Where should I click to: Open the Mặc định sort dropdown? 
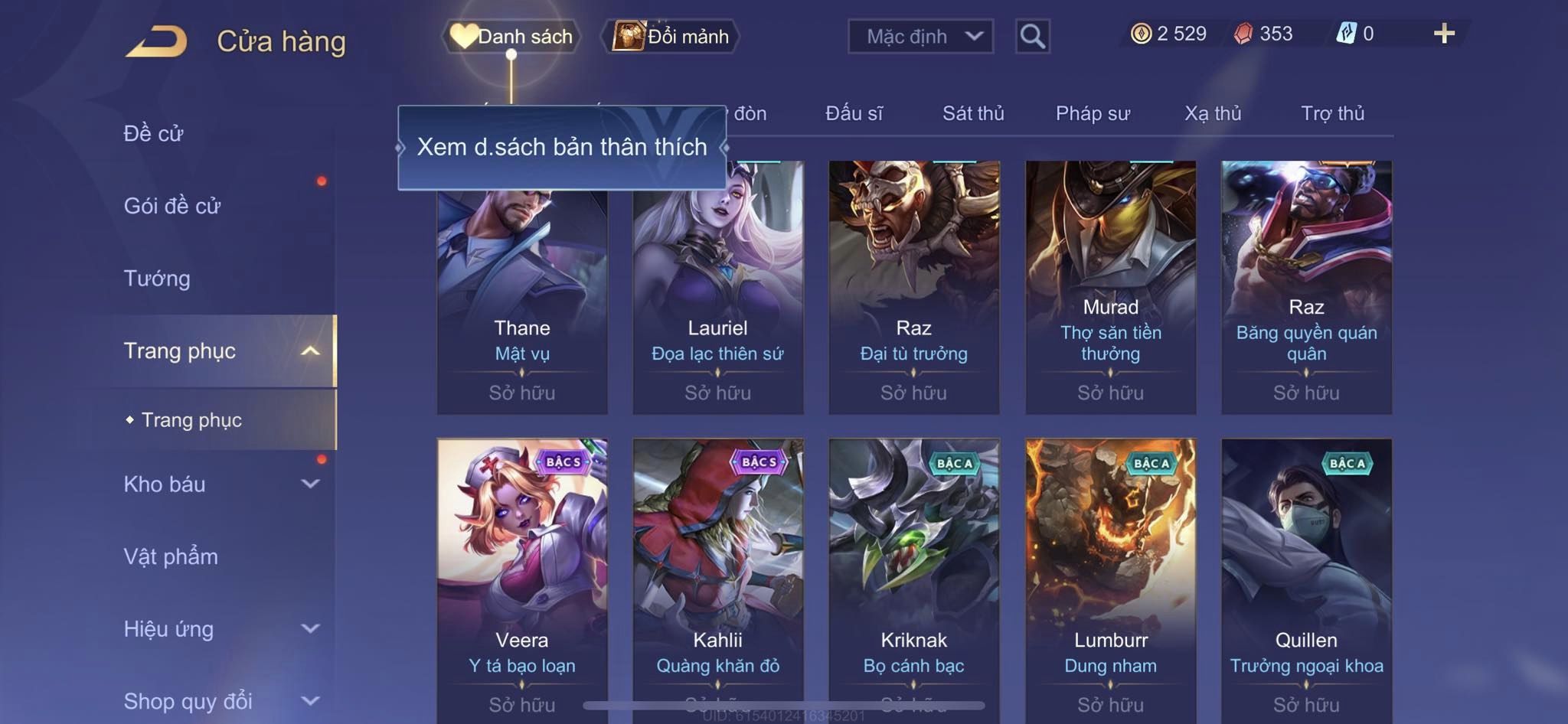tap(920, 36)
